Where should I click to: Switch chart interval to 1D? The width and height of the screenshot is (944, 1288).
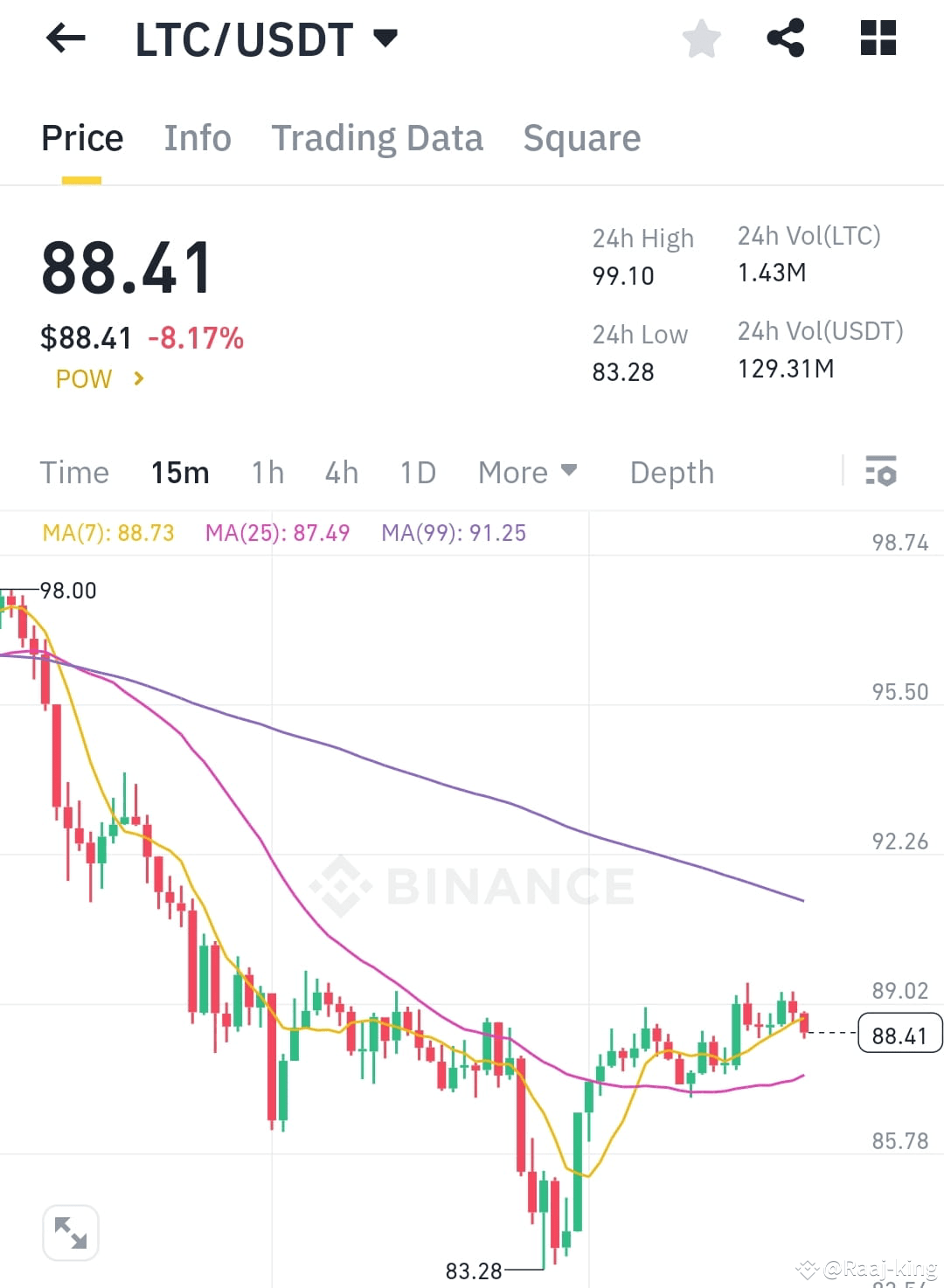tap(417, 472)
